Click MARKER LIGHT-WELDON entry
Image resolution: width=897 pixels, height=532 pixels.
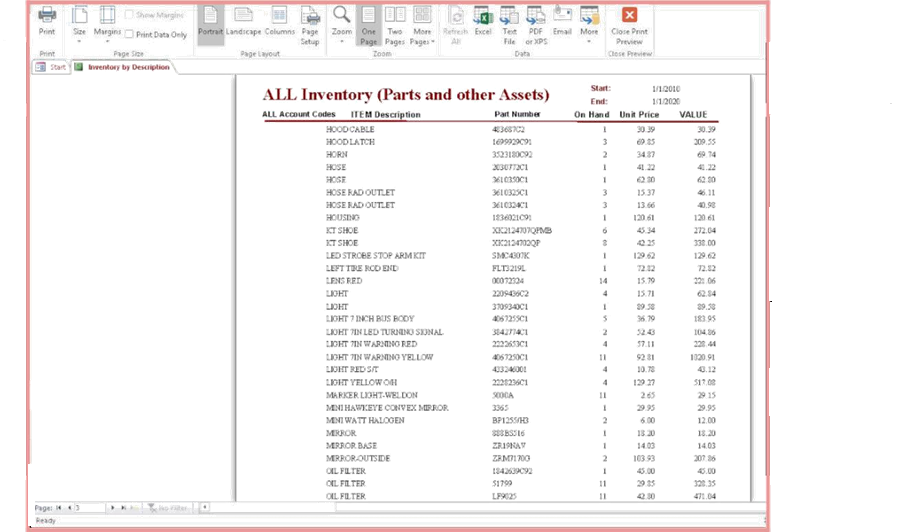[x=372, y=395]
